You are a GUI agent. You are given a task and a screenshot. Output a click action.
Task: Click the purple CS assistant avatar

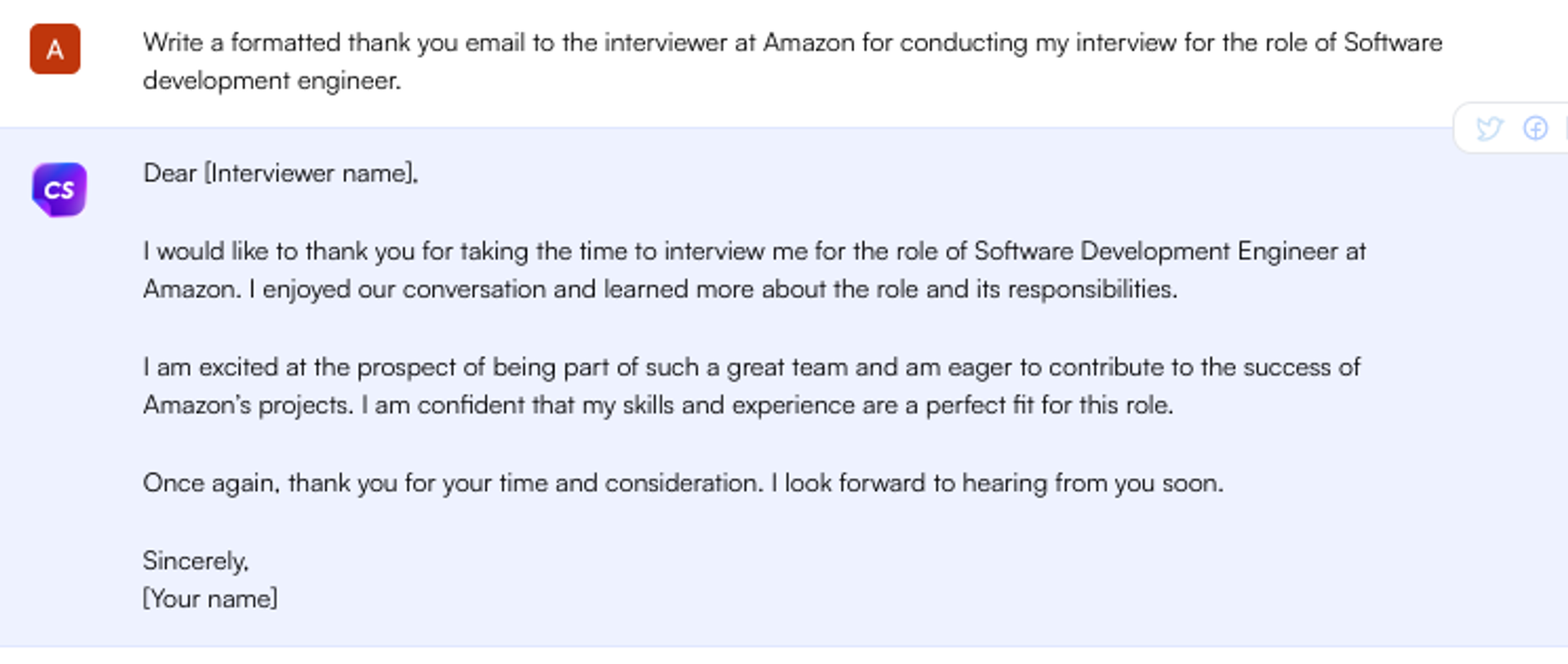point(59,189)
